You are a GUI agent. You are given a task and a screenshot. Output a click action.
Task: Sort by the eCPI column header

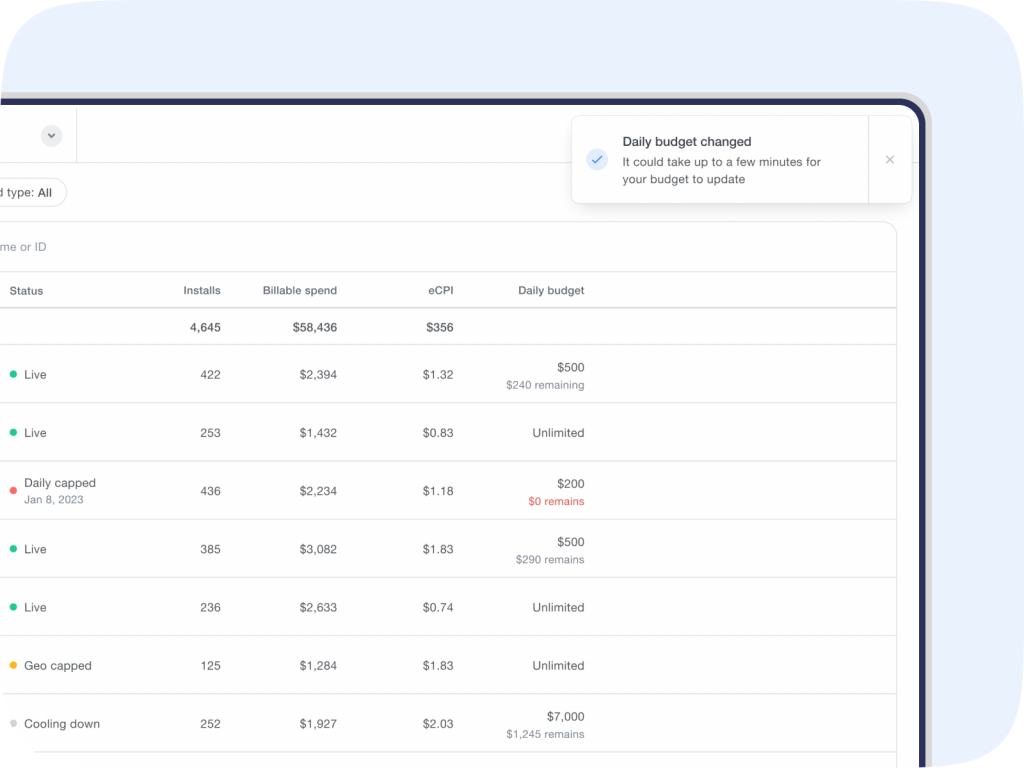(x=440, y=291)
